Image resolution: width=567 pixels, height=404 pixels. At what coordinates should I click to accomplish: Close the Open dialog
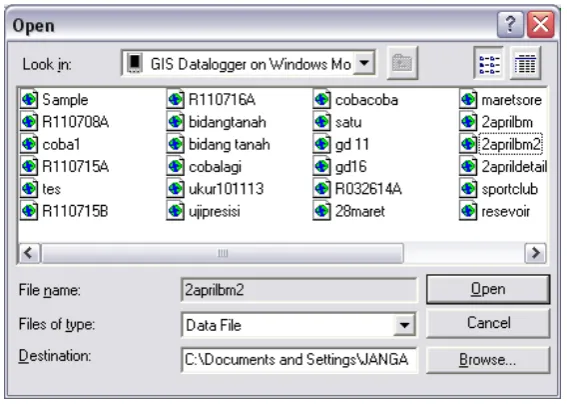pyautogui.click(x=541, y=25)
